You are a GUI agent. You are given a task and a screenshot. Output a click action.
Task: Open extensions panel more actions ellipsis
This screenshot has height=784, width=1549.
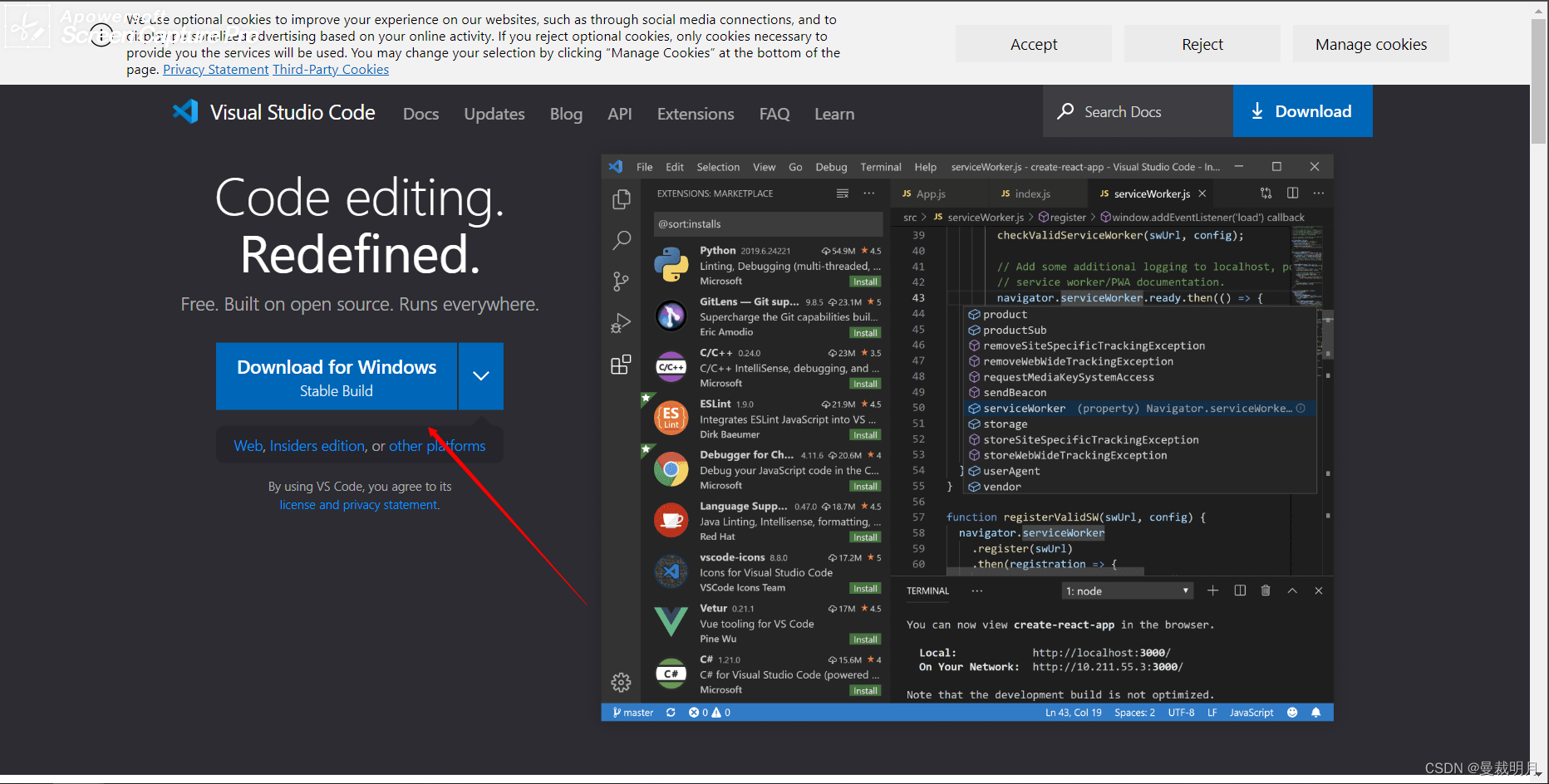pyautogui.click(x=869, y=194)
